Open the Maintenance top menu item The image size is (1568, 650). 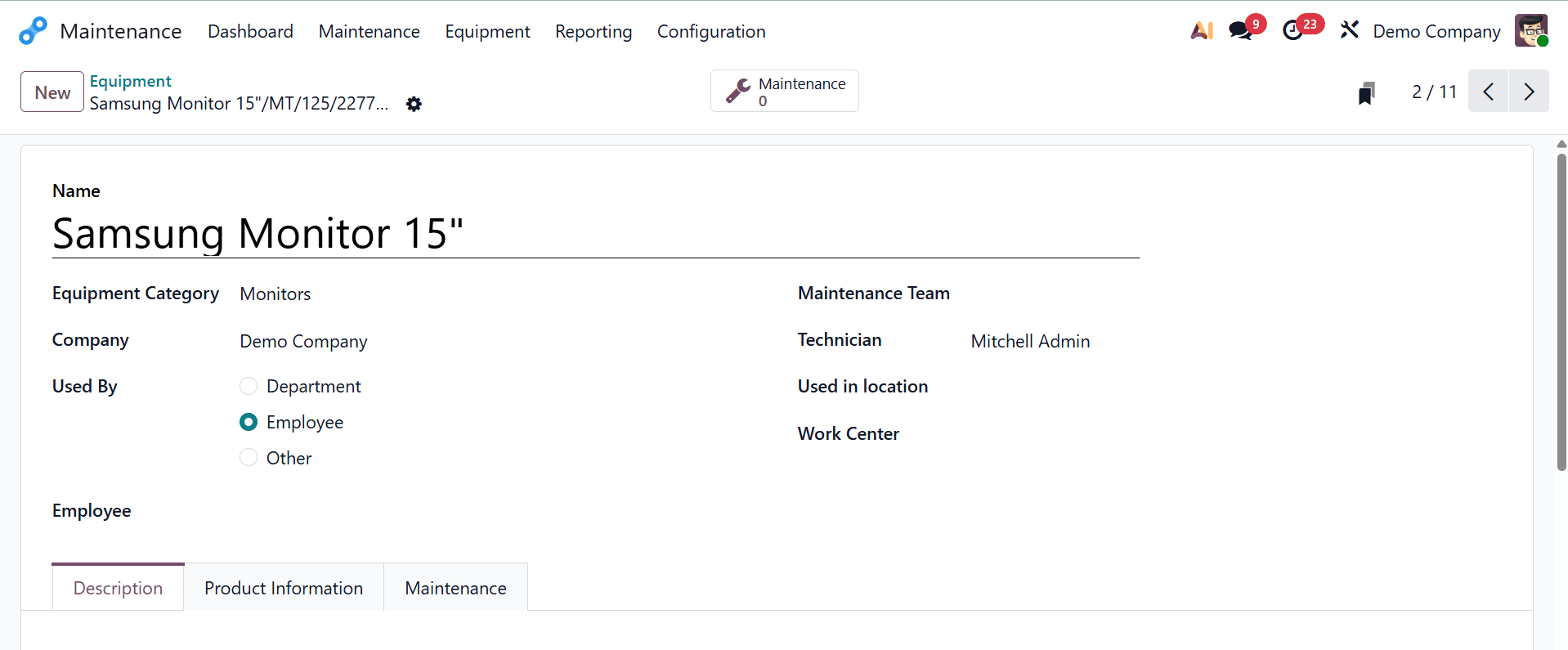369,31
